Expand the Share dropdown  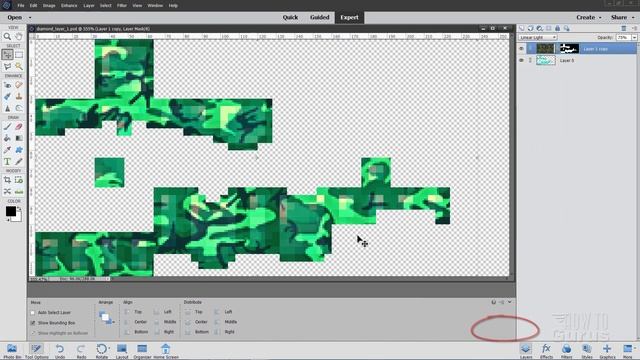633,18
